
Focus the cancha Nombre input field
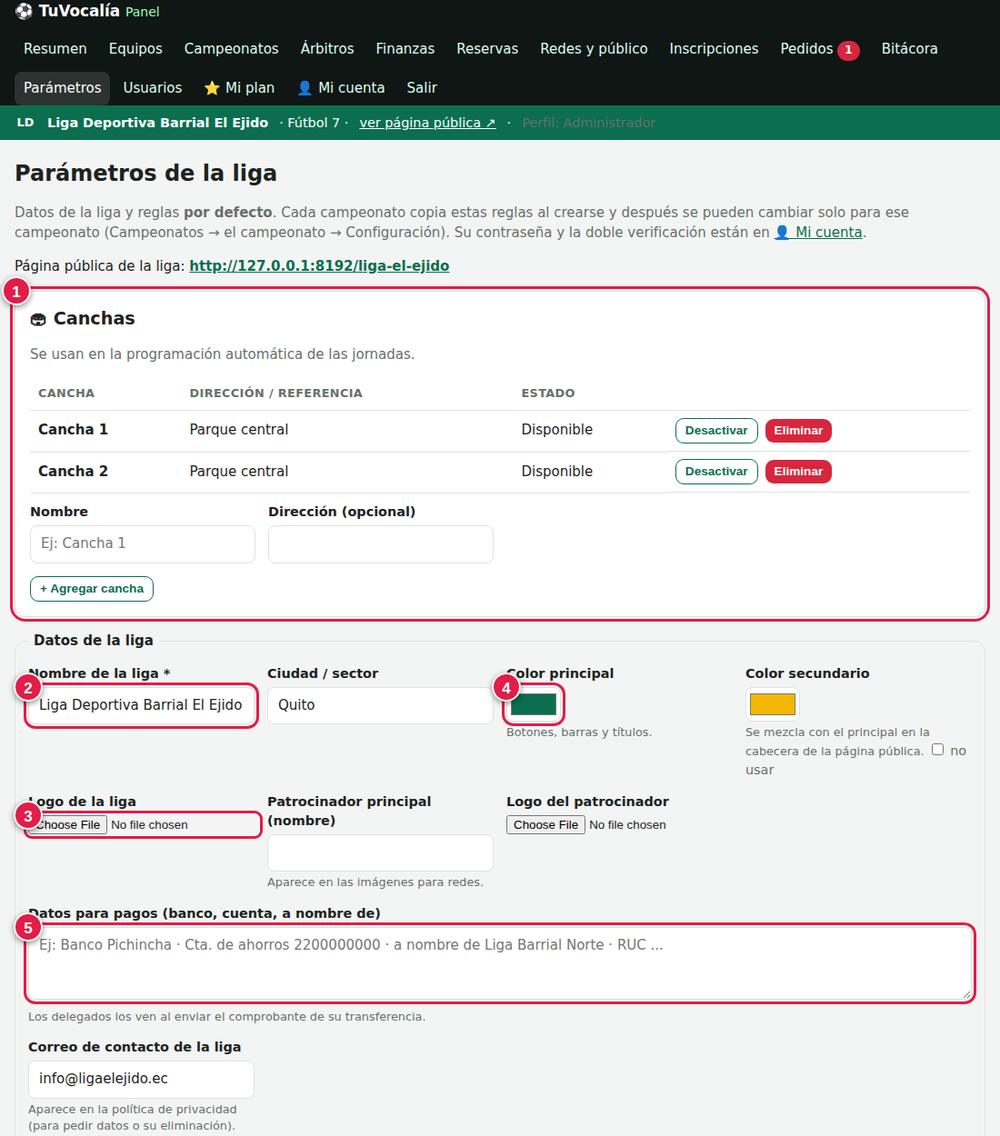142,543
